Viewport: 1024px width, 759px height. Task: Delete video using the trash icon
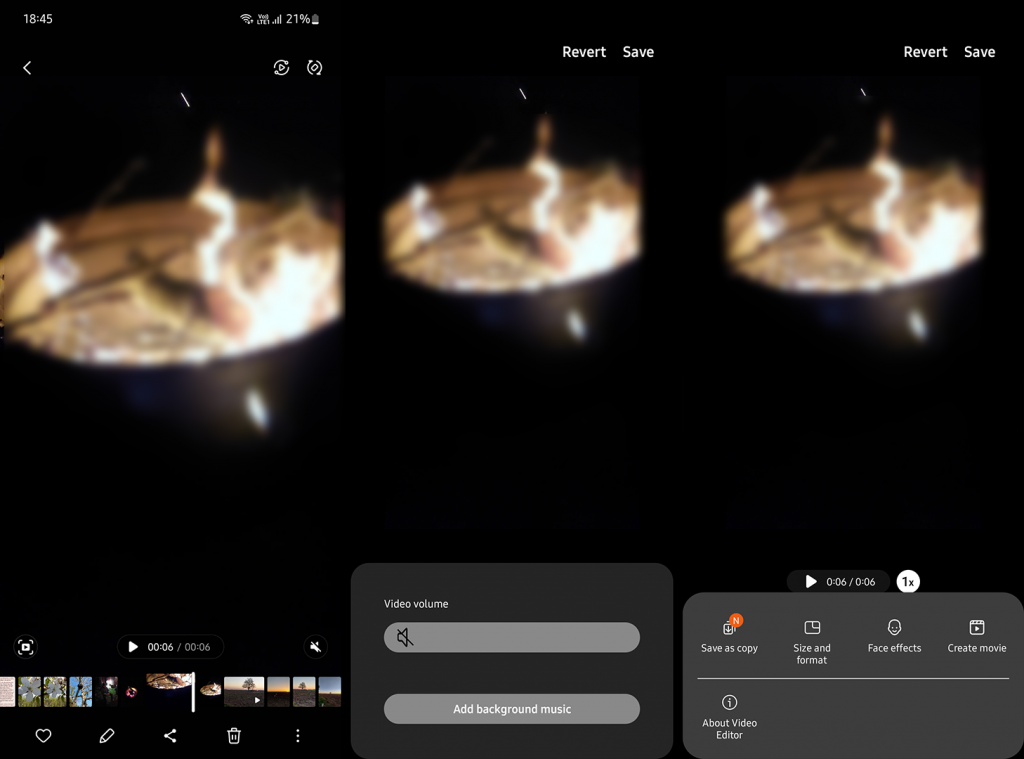[x=234, y=736]
